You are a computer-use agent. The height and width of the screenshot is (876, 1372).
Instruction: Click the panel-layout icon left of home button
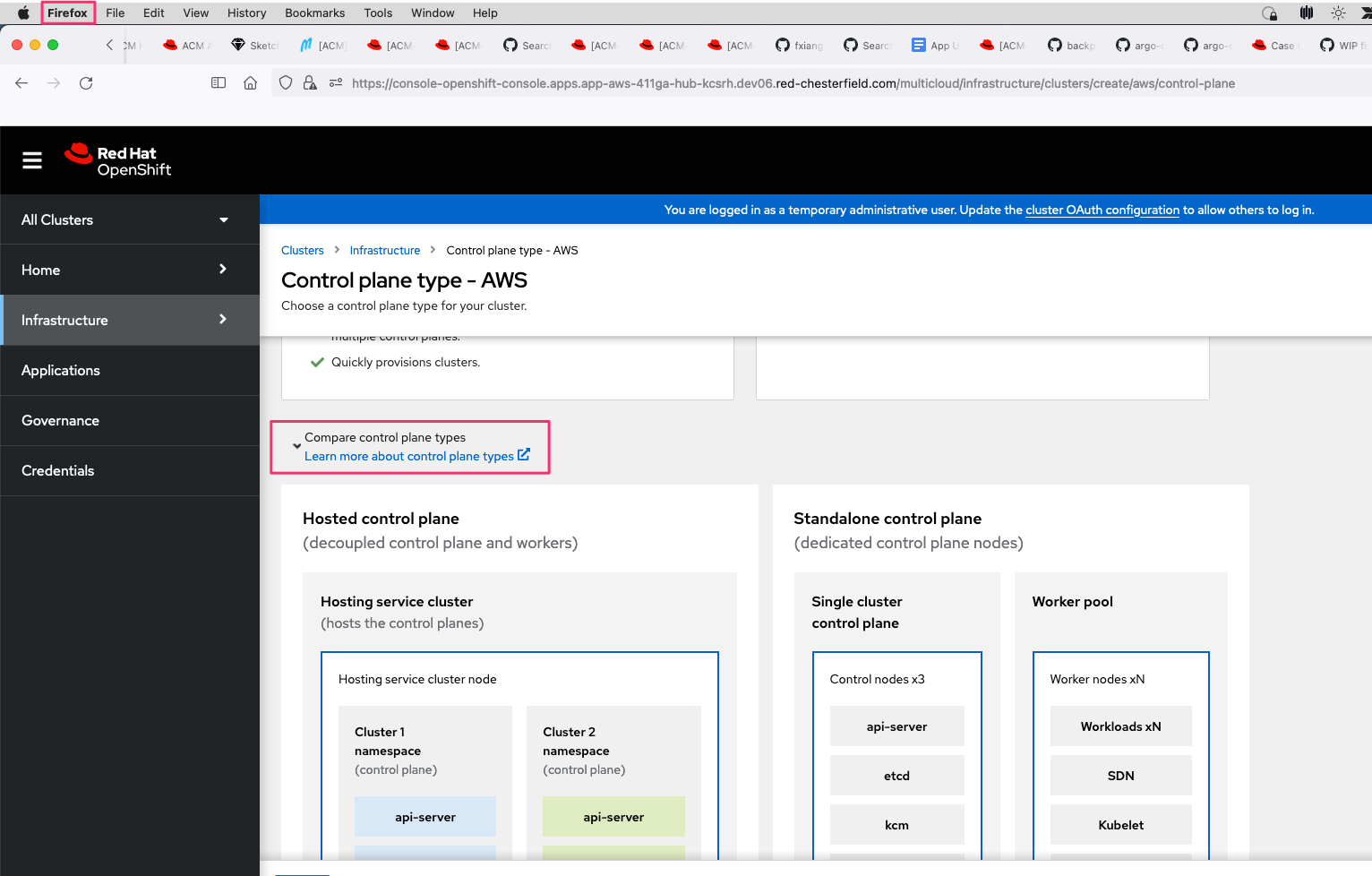219,83
